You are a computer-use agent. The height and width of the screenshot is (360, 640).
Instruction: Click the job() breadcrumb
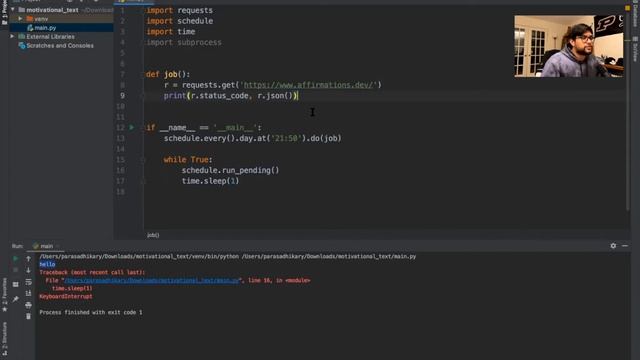click(153, 235)
